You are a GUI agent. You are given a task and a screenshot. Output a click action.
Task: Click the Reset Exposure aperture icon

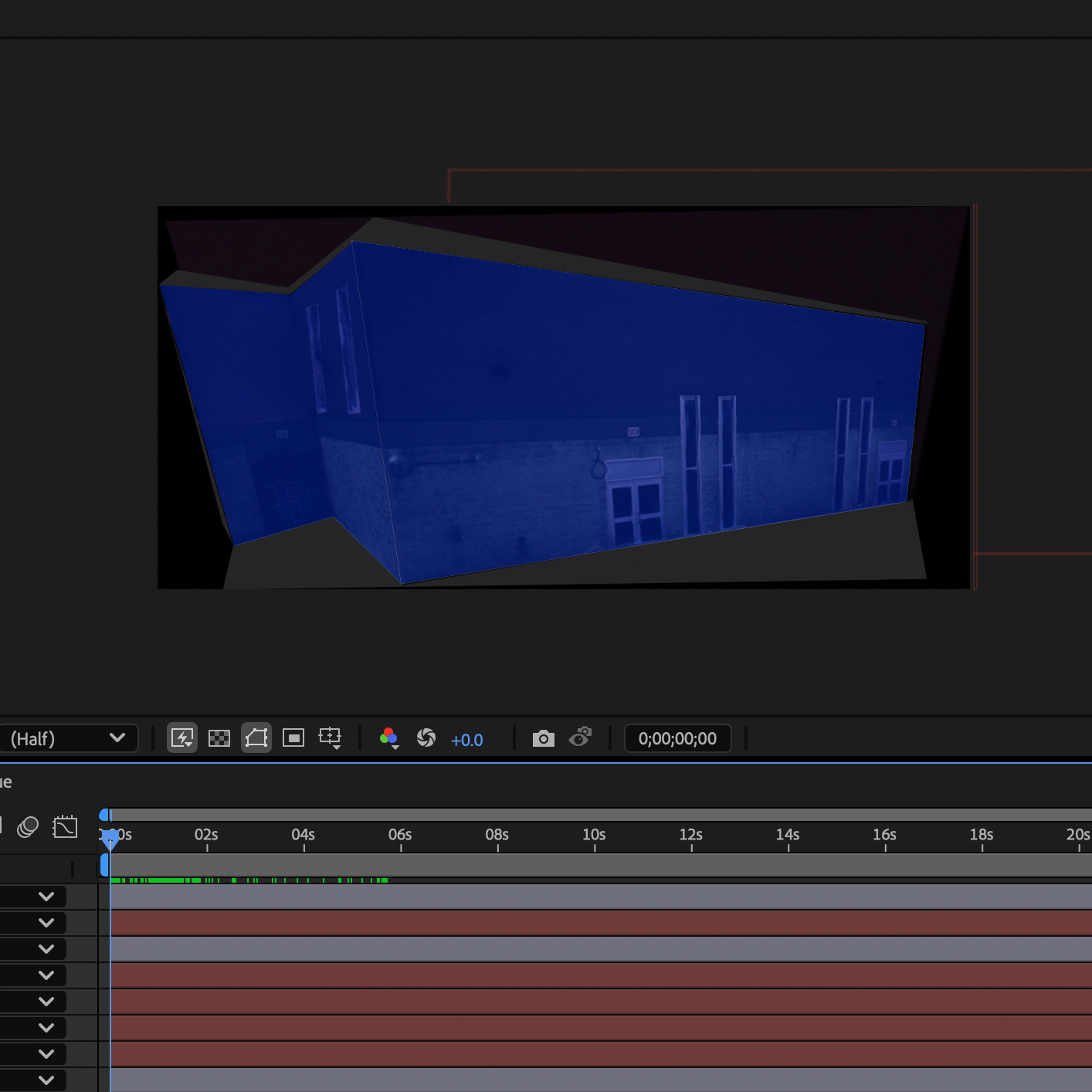(x=426, y=738)
